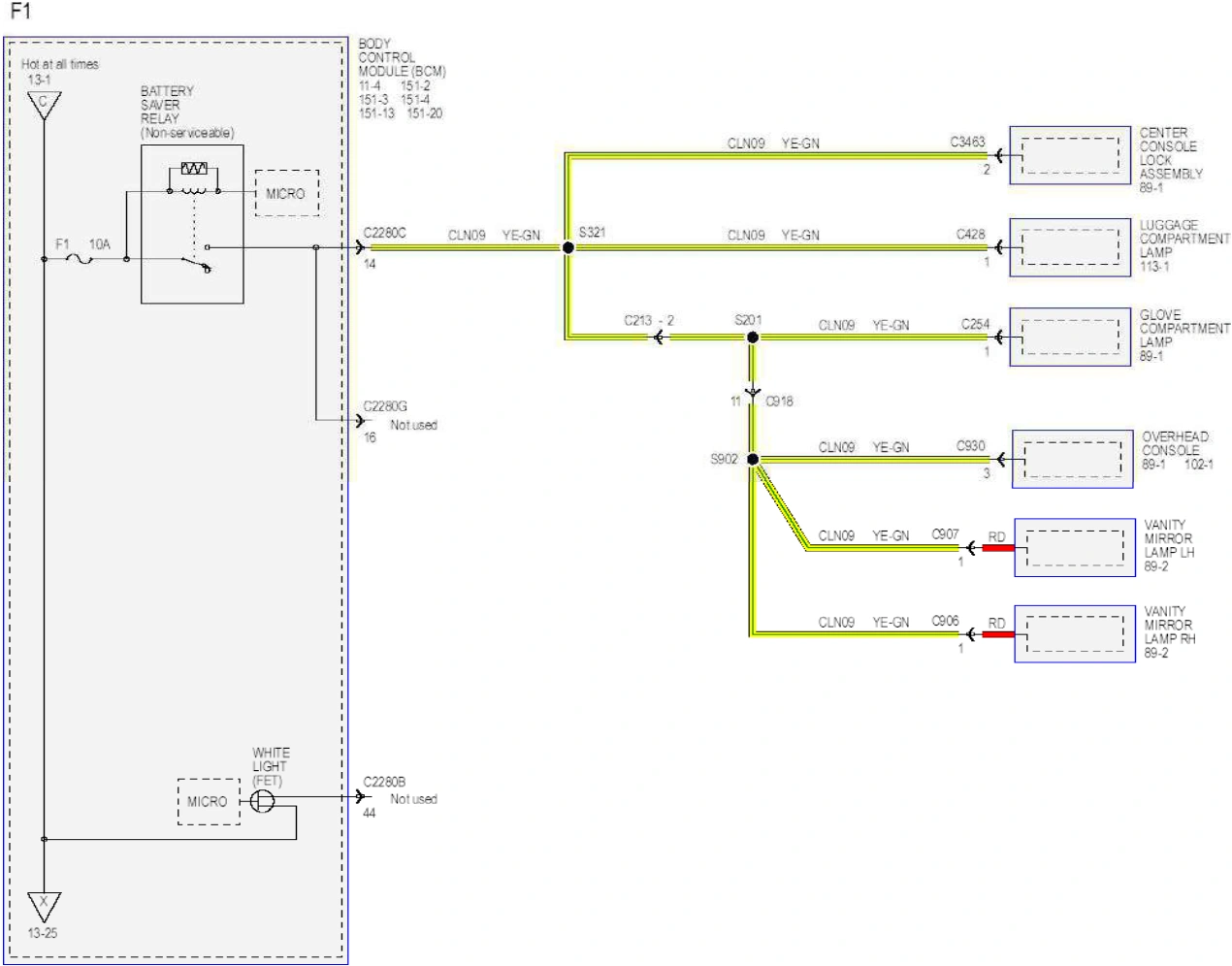Viewport: 1232px width, 966px height.
Task: Select the Center Console Lock Assembly component box
Action: 1070,155
